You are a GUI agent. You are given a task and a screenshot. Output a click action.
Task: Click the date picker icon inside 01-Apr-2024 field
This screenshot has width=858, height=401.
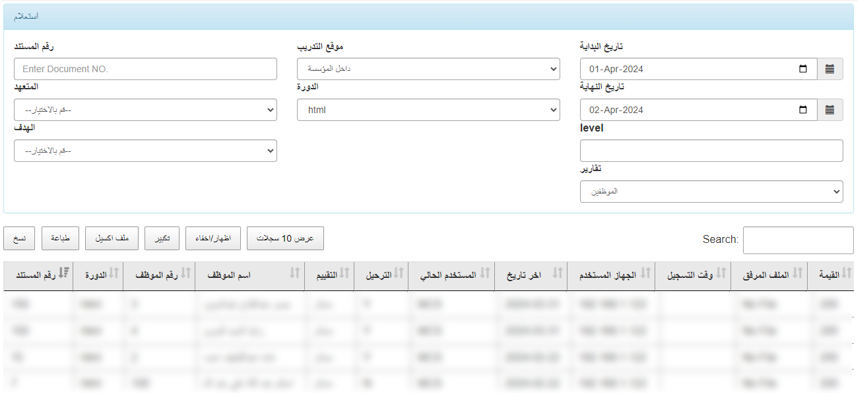(803, 69)
